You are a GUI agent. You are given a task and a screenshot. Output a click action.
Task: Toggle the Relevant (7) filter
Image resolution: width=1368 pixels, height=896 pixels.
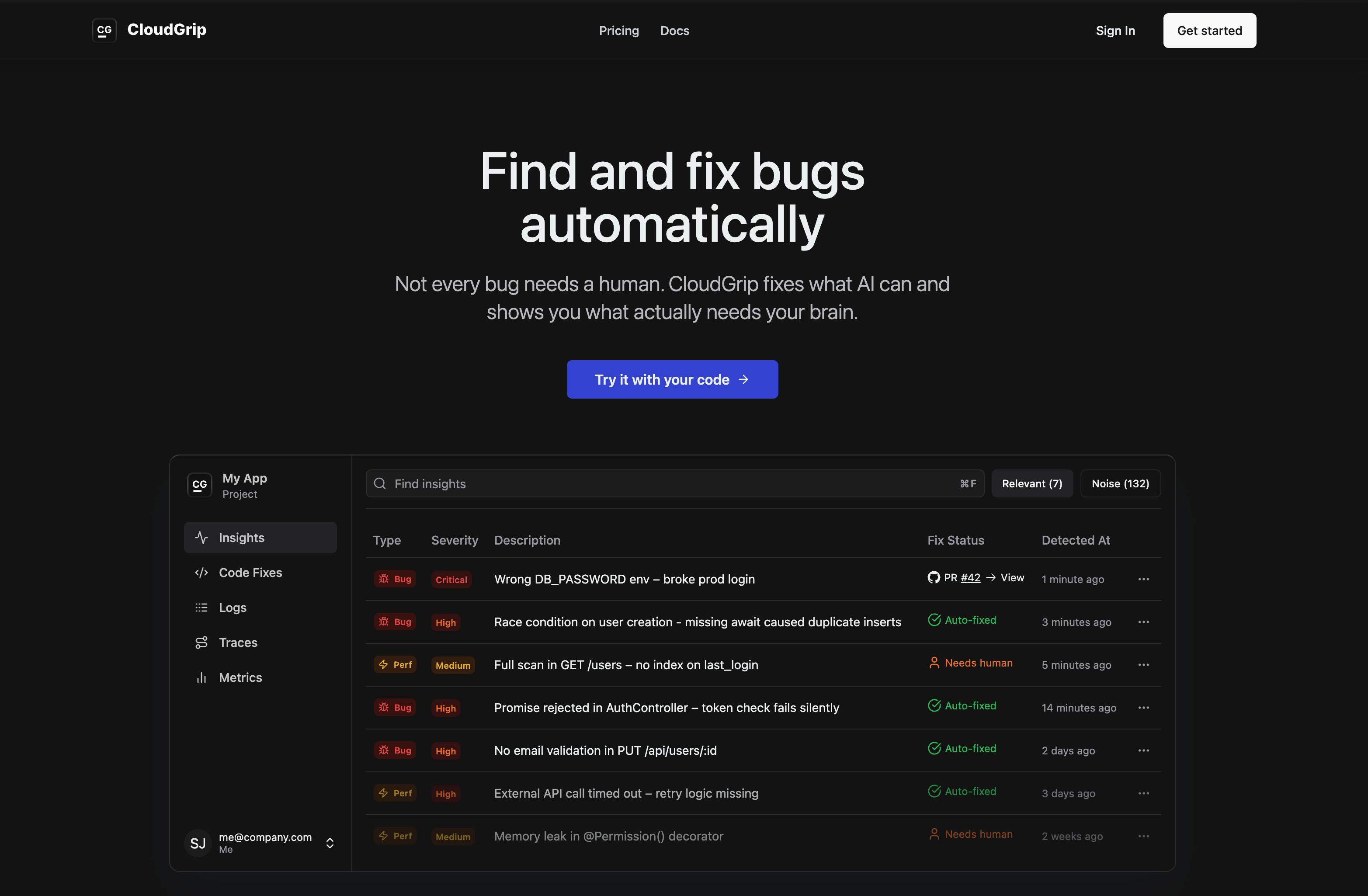click(1032, 483)
